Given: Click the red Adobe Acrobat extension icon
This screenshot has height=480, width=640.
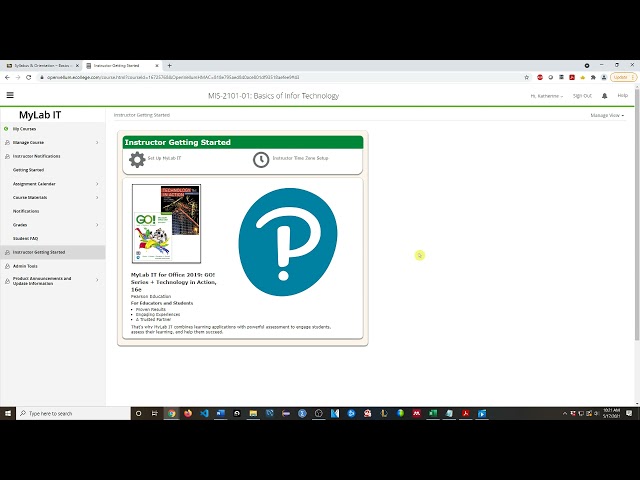Looking at the screenshot, I should pos(572,77).
